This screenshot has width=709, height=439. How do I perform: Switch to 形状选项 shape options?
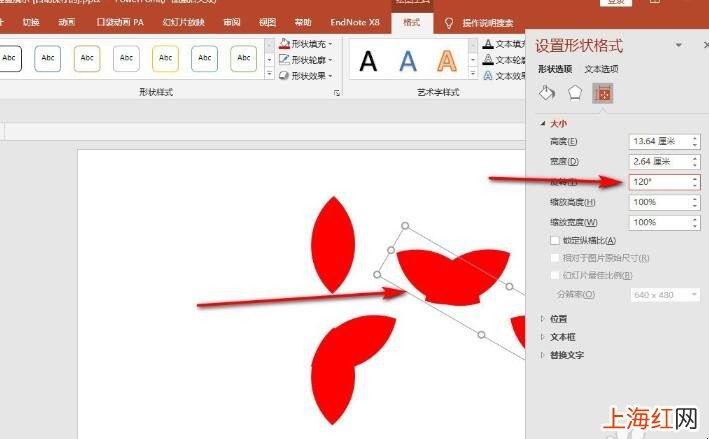555,69
